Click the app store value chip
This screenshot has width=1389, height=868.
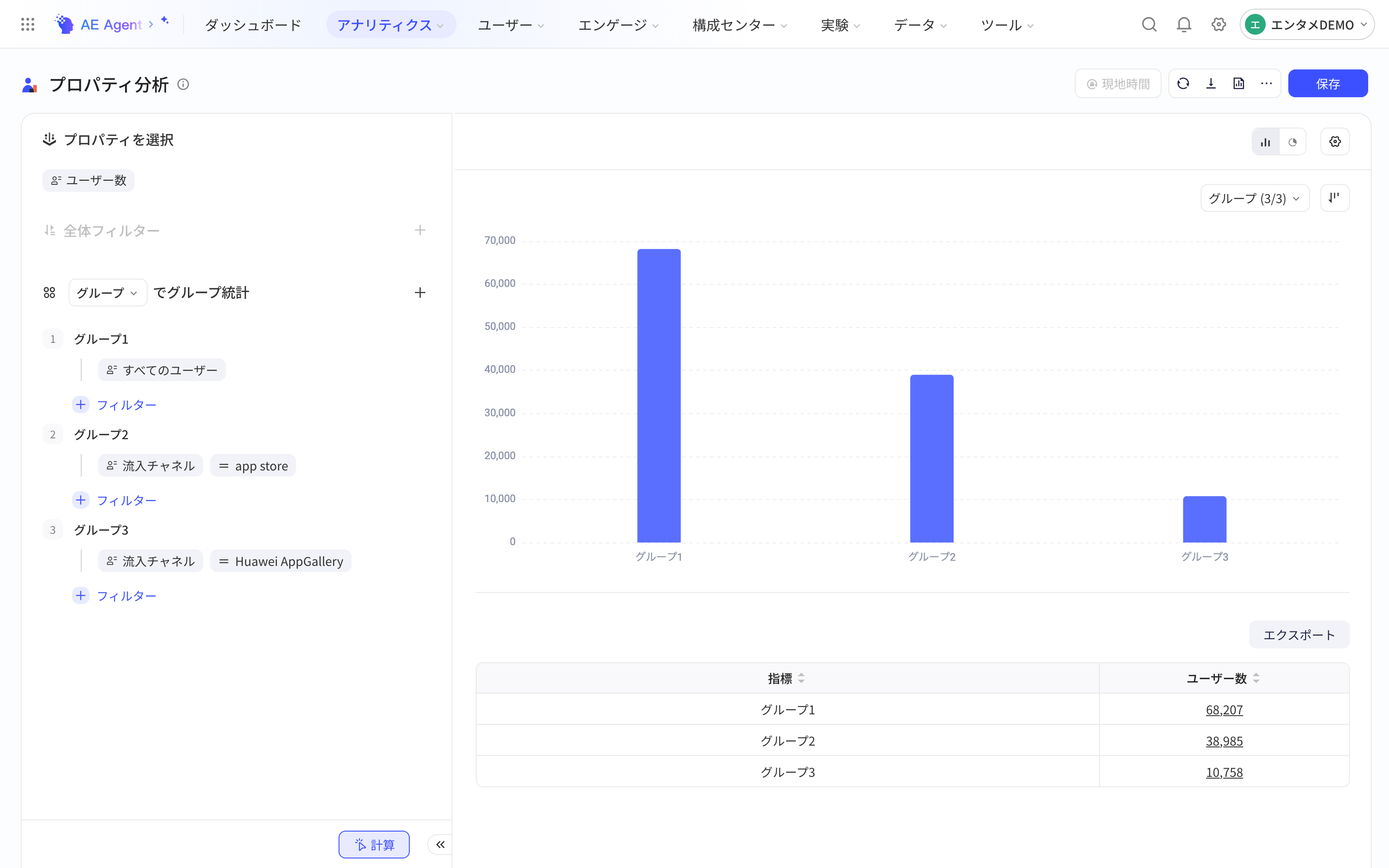click(x=253, y=466)
